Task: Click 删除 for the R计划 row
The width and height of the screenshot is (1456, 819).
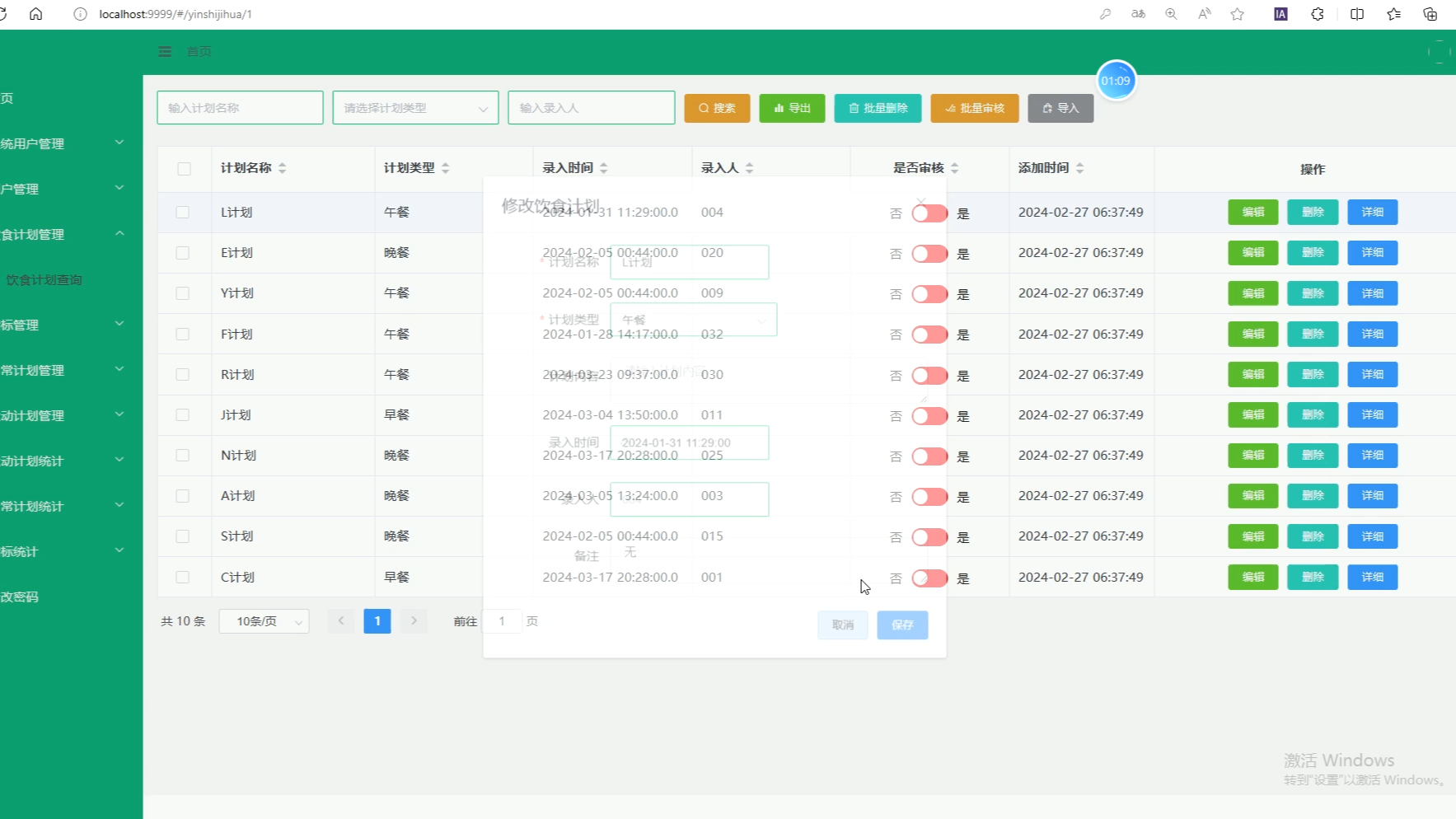Action: (1313, 374)
